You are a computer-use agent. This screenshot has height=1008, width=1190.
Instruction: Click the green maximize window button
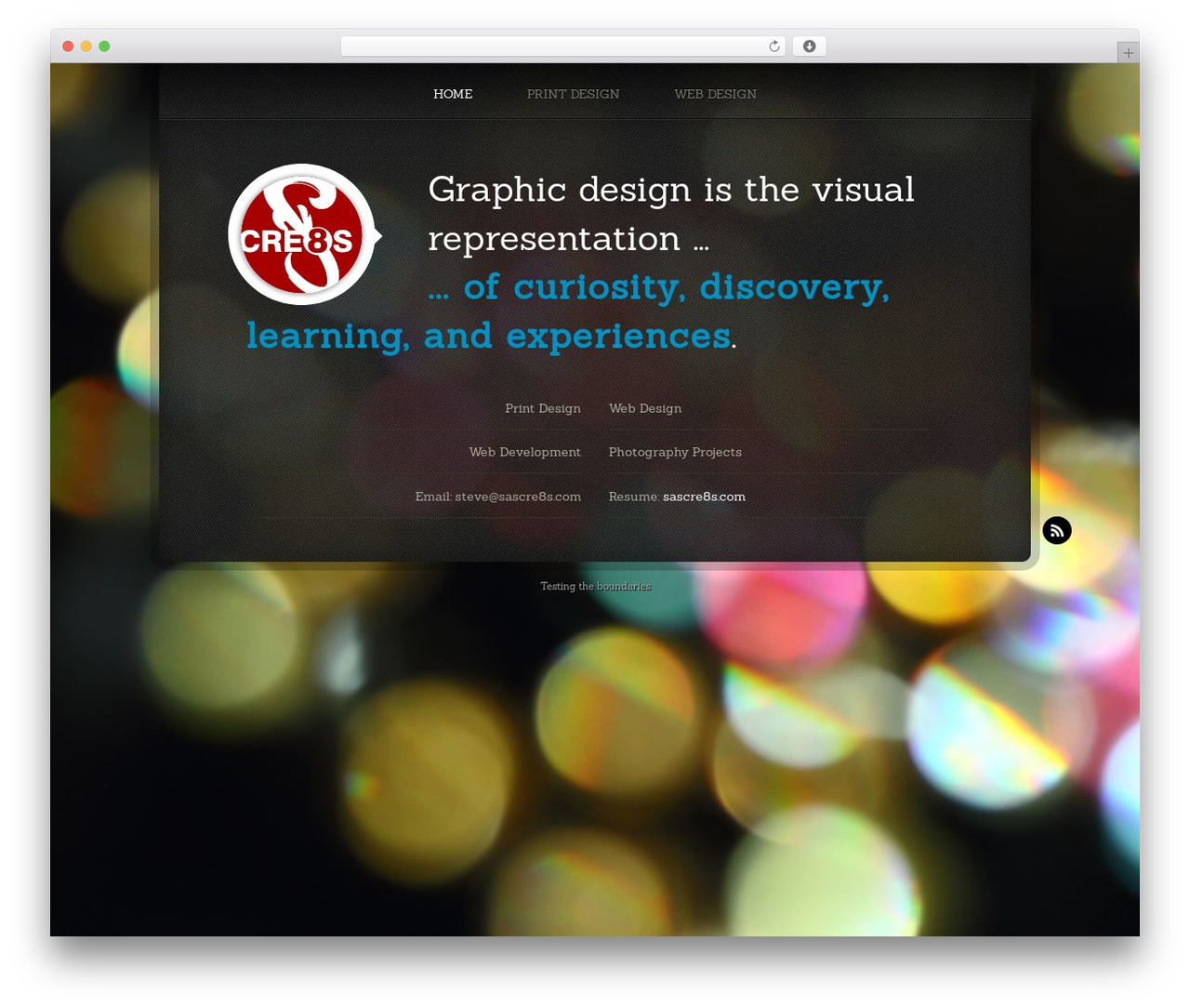104,46
